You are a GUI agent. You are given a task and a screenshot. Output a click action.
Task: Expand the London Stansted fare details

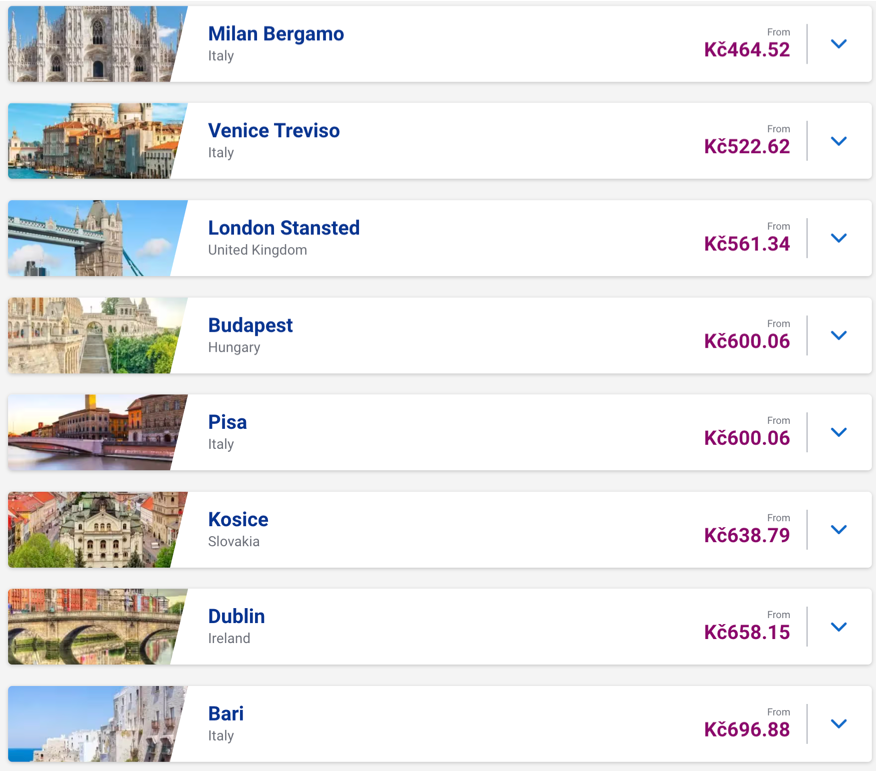[x=838, y=238]
